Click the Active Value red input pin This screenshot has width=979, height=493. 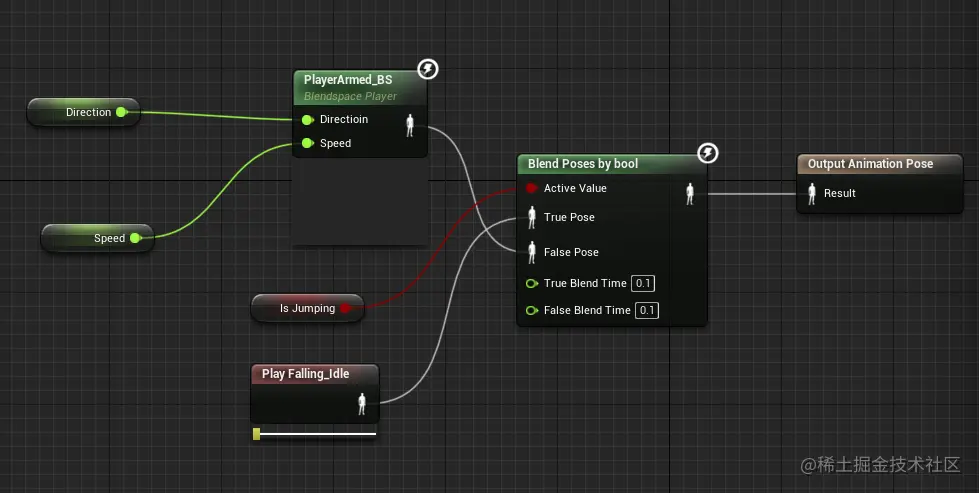[x=531, y=188]
